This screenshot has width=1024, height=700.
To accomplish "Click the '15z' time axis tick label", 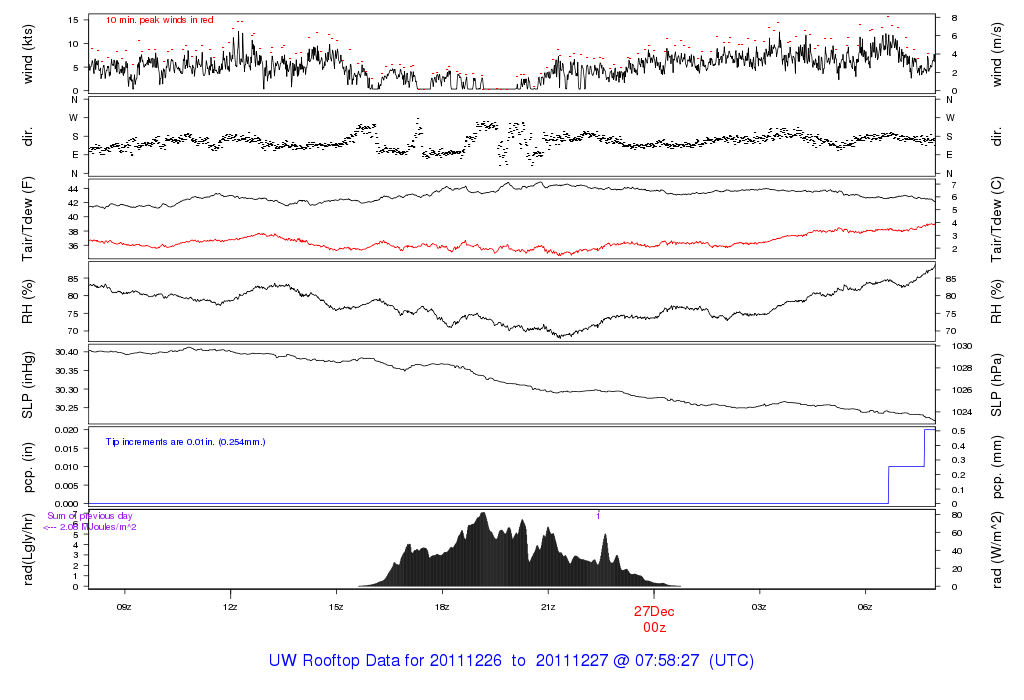I will [336, 607].
